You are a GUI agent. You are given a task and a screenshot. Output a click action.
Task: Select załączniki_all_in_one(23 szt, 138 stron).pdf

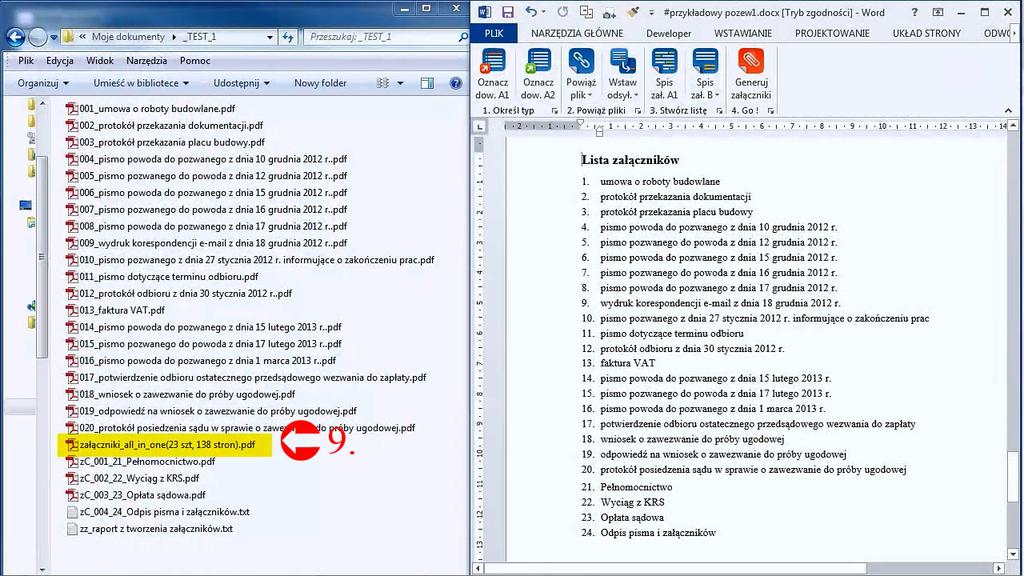[161, 445]
